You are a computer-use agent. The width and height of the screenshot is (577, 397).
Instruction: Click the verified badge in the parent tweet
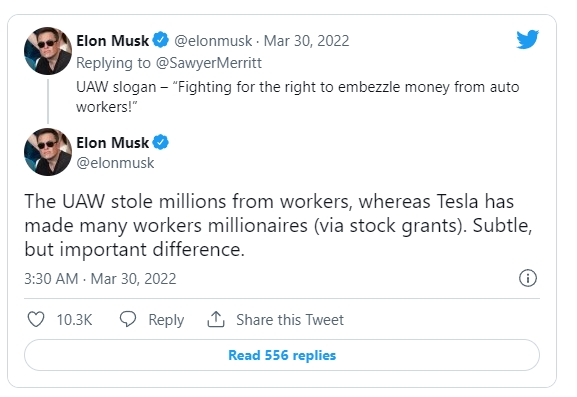(160, 40)
